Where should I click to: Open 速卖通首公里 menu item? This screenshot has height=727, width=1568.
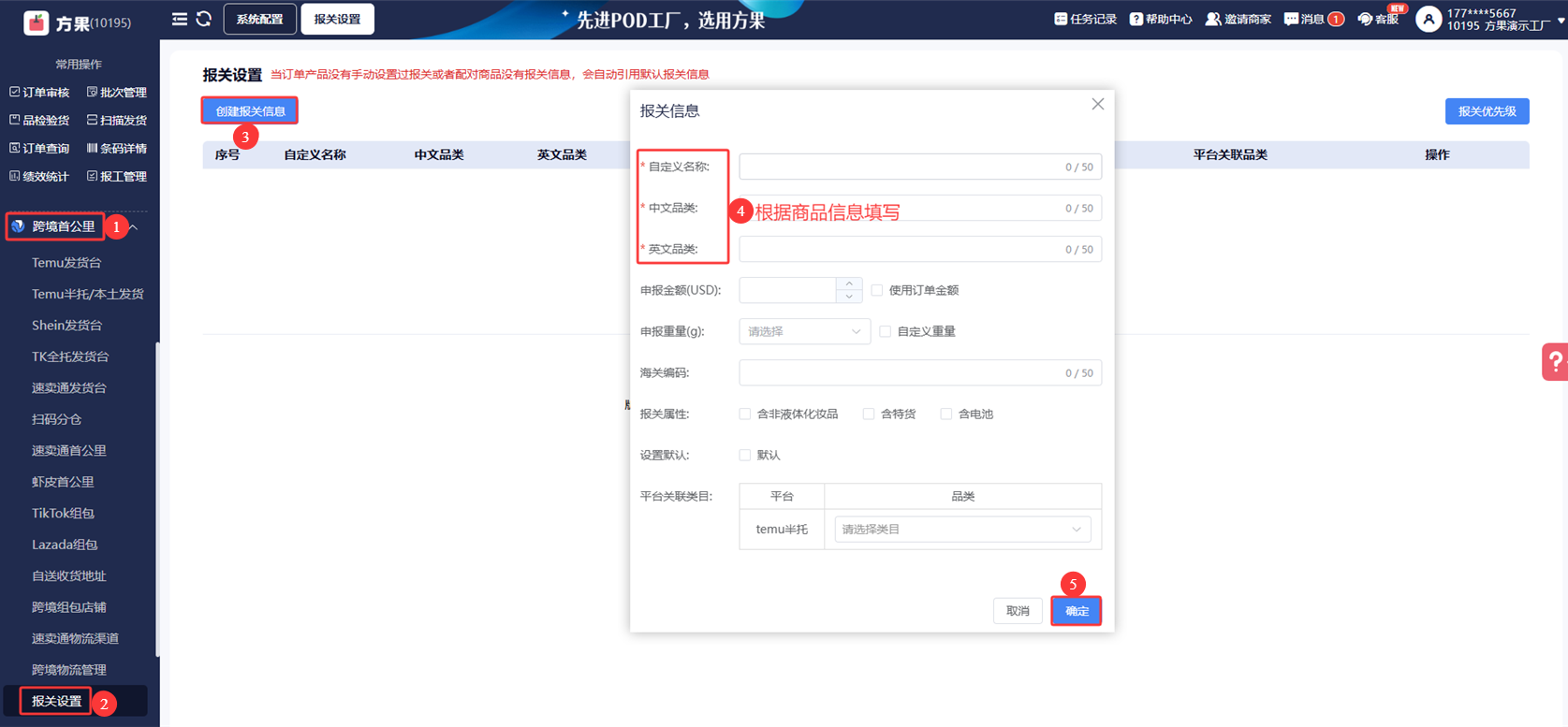tap(69, 451)
